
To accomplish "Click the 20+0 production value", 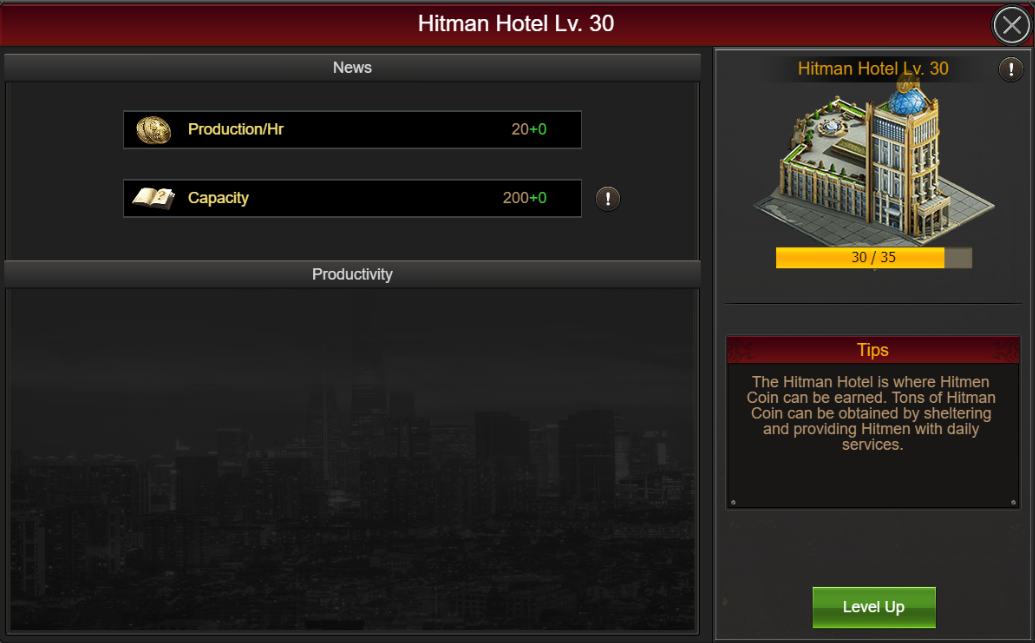I will point(529,129).
